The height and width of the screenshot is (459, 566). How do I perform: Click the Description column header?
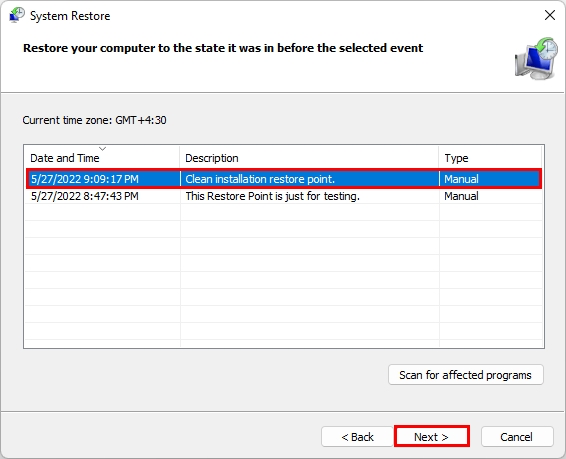pos(309,158)
